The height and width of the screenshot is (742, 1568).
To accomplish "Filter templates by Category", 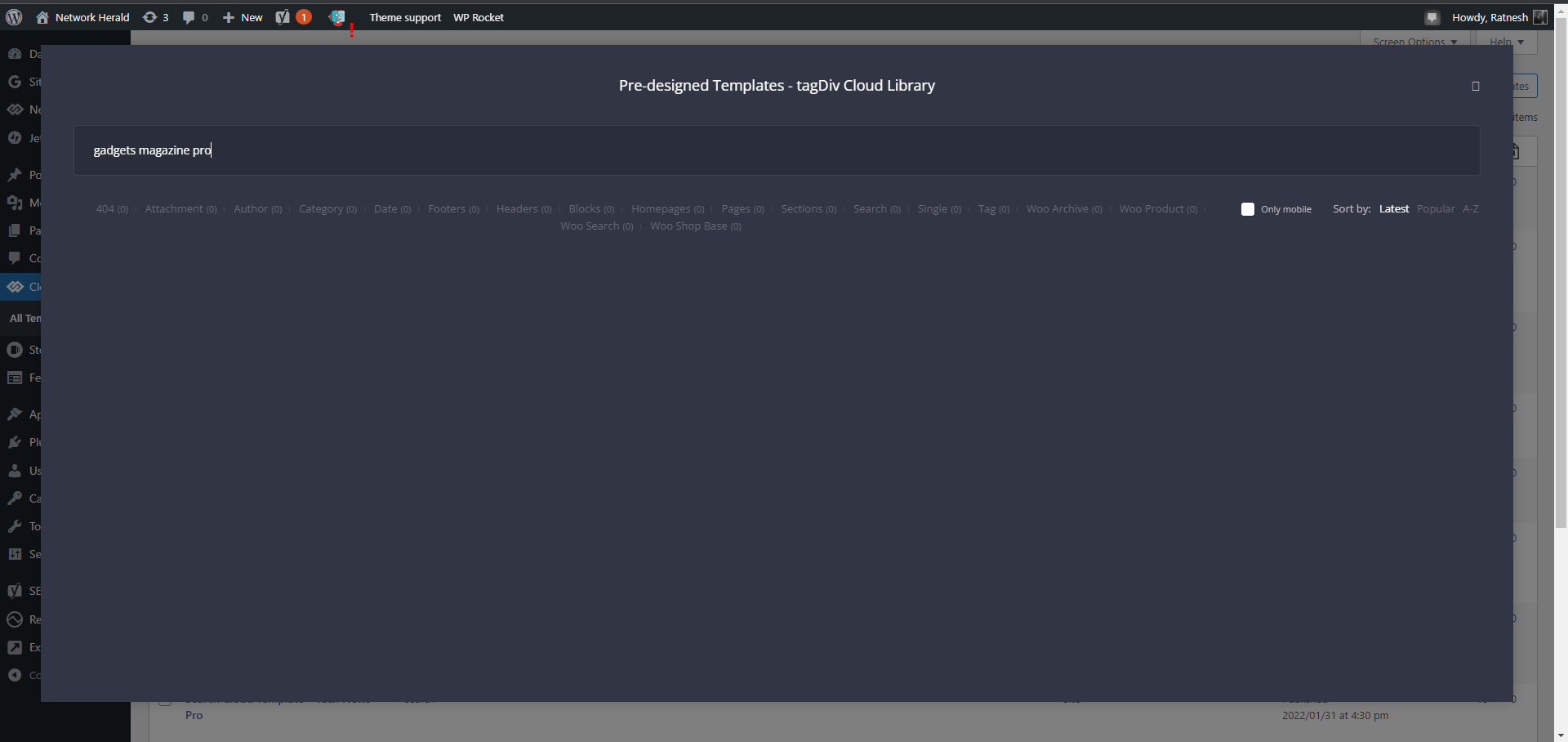I will click(x=328, y=209).
